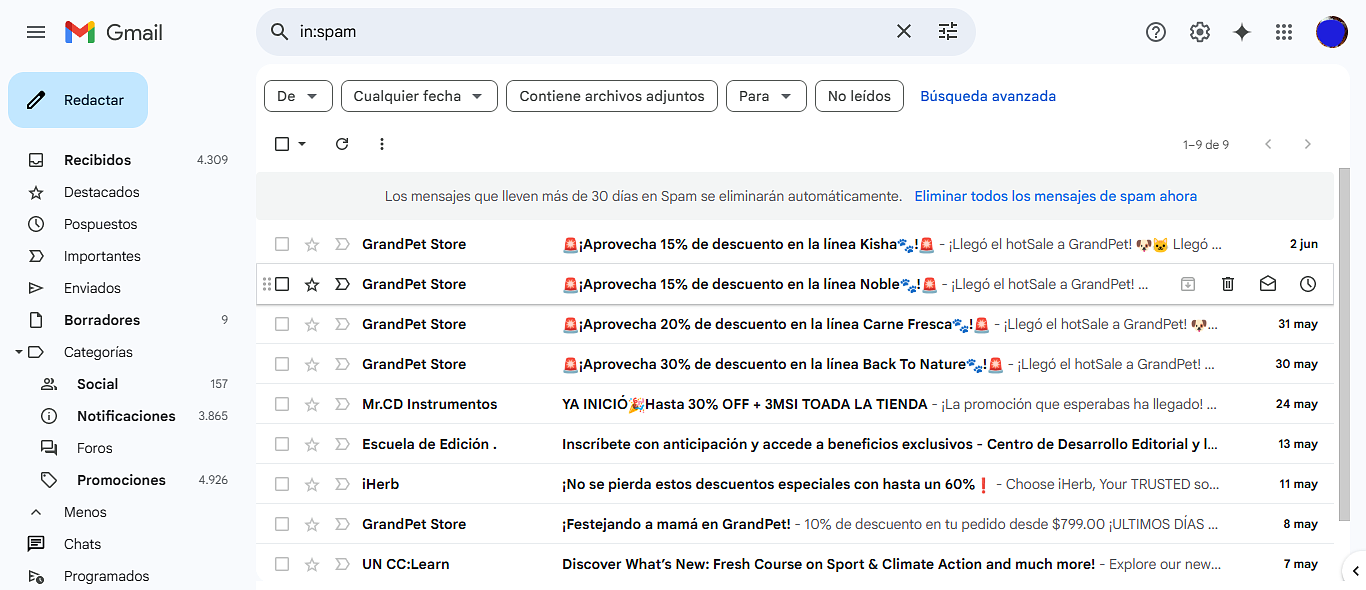Delete the Noble line discount email
The width and height of the screenshot is (1366, 590).
pos(1227,284)
